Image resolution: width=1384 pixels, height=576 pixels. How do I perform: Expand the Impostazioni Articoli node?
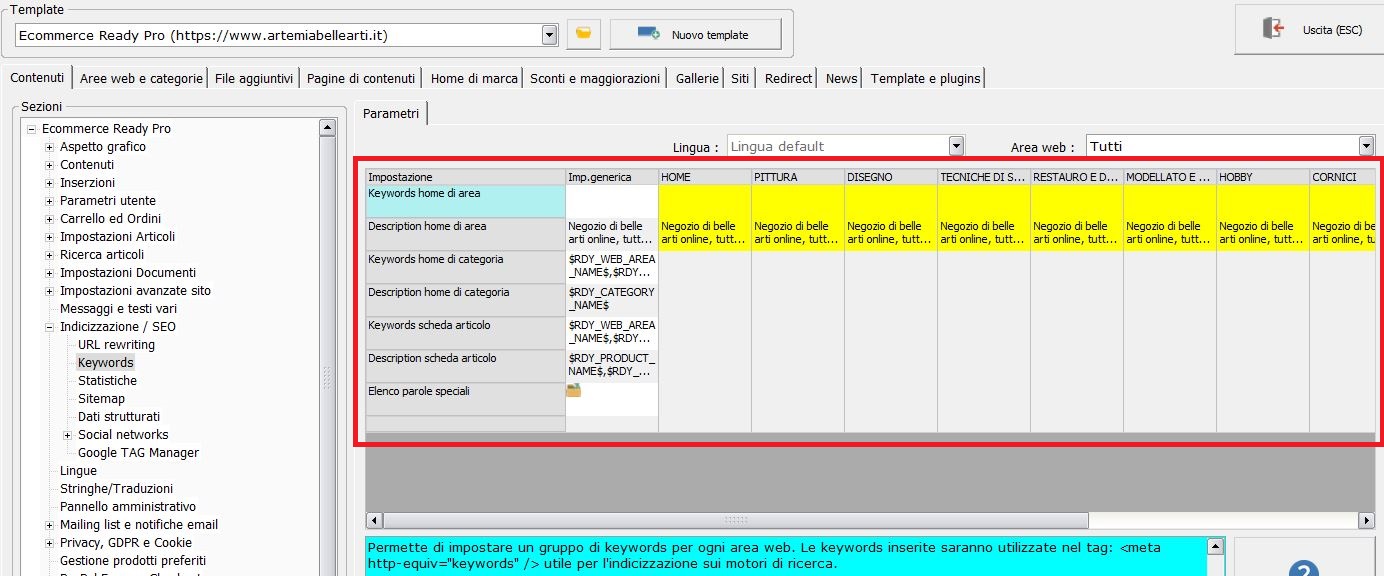(x=50, y=237)
